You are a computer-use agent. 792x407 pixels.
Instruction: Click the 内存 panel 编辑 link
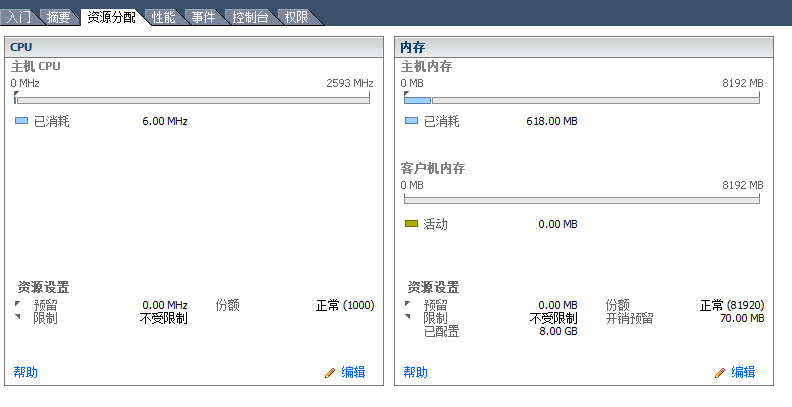point(743,373)
